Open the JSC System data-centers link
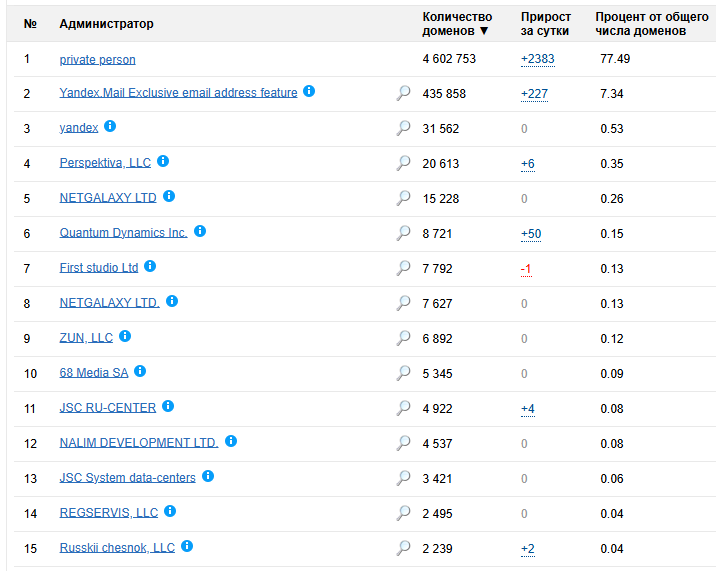The width and height of the screenshot is (716, 571). [127, 478]
